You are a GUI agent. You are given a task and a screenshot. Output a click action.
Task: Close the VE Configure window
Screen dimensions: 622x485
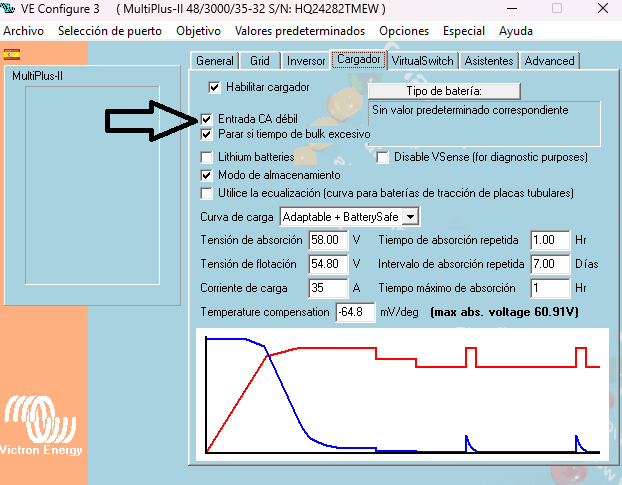pyautogui.click(x=603, y=8)
